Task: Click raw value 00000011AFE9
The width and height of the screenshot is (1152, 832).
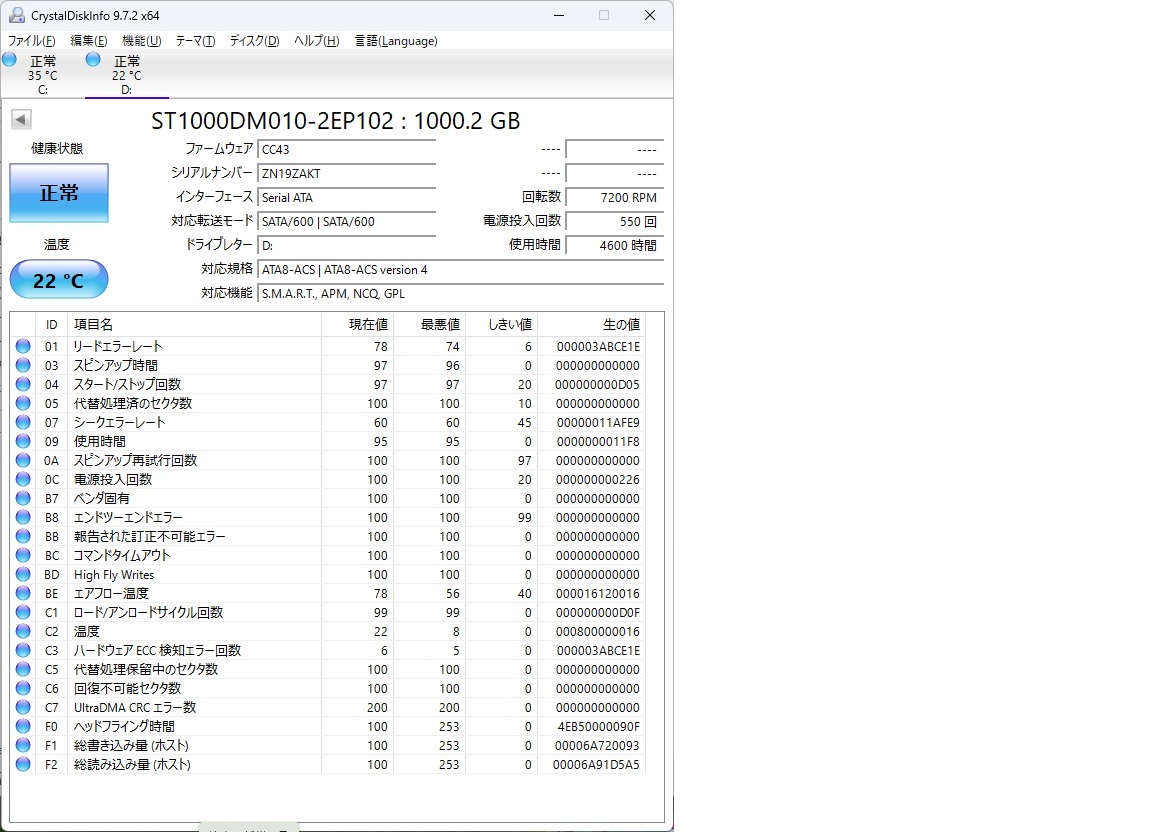Action: click(x=598, y=423)
